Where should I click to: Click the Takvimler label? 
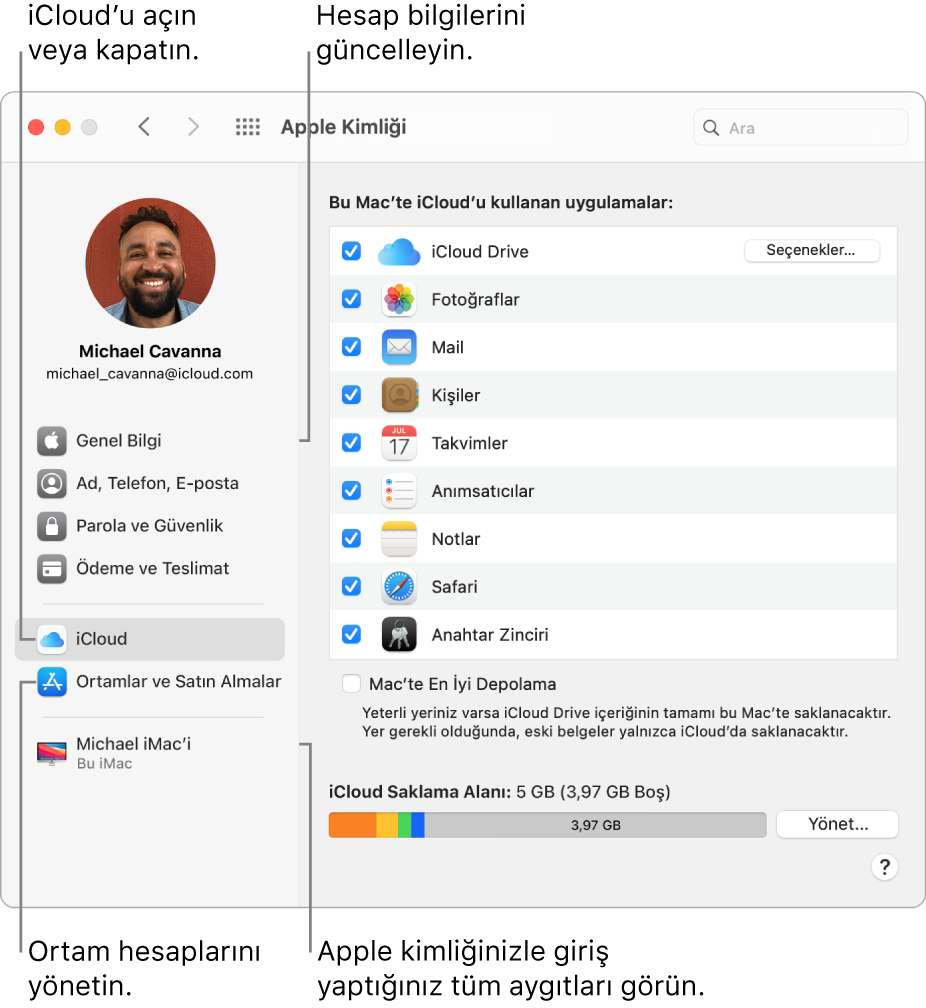(469, 443)
